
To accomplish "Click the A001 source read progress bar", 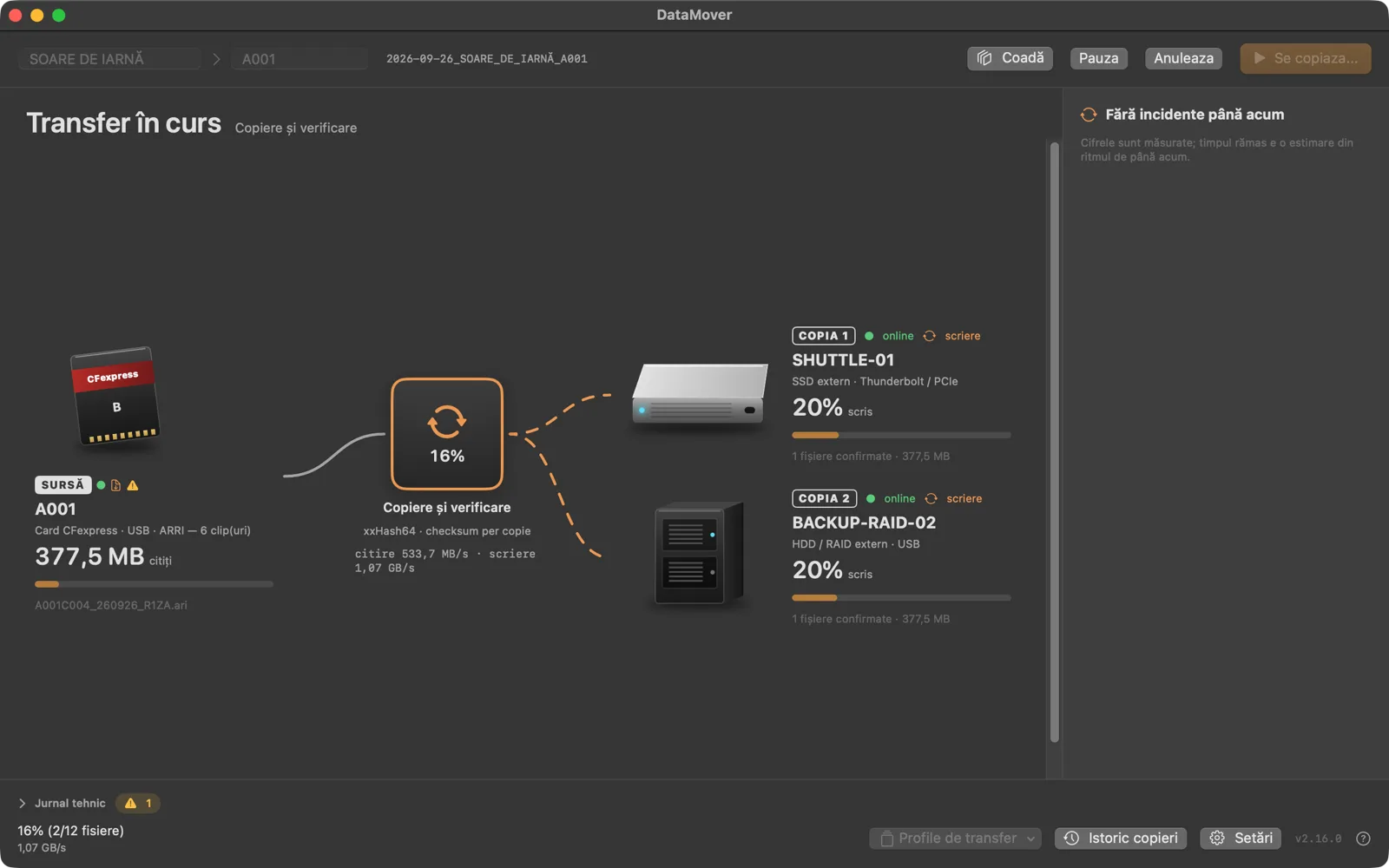I will click(154, 584).
